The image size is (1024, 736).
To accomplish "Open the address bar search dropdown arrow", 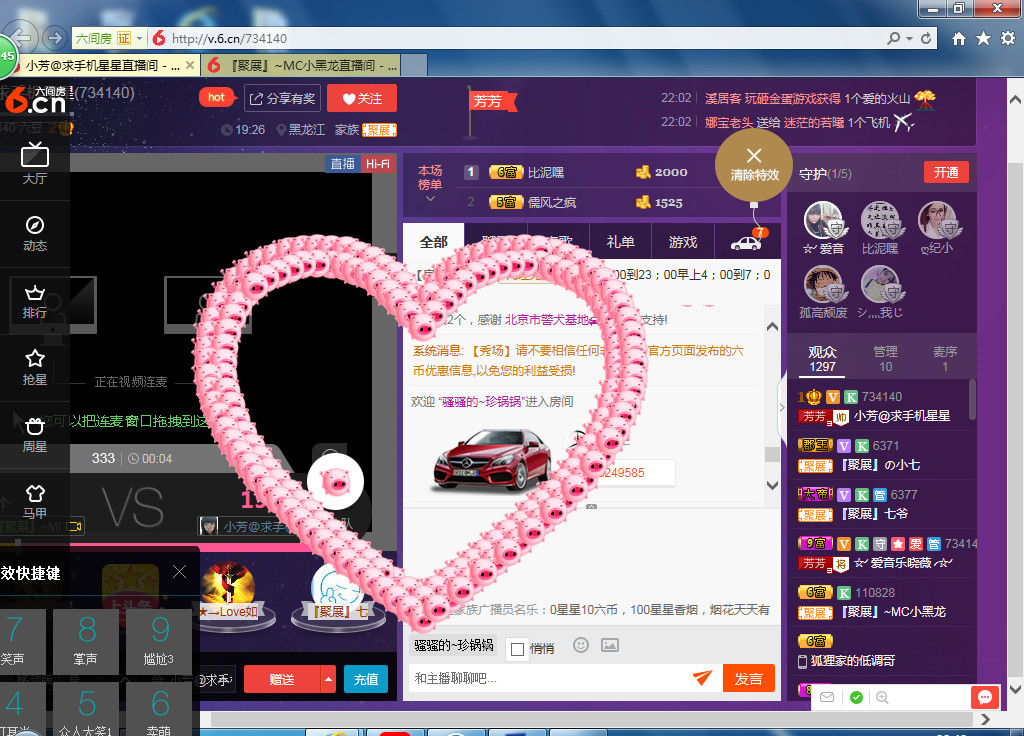I will pos(909,39).
